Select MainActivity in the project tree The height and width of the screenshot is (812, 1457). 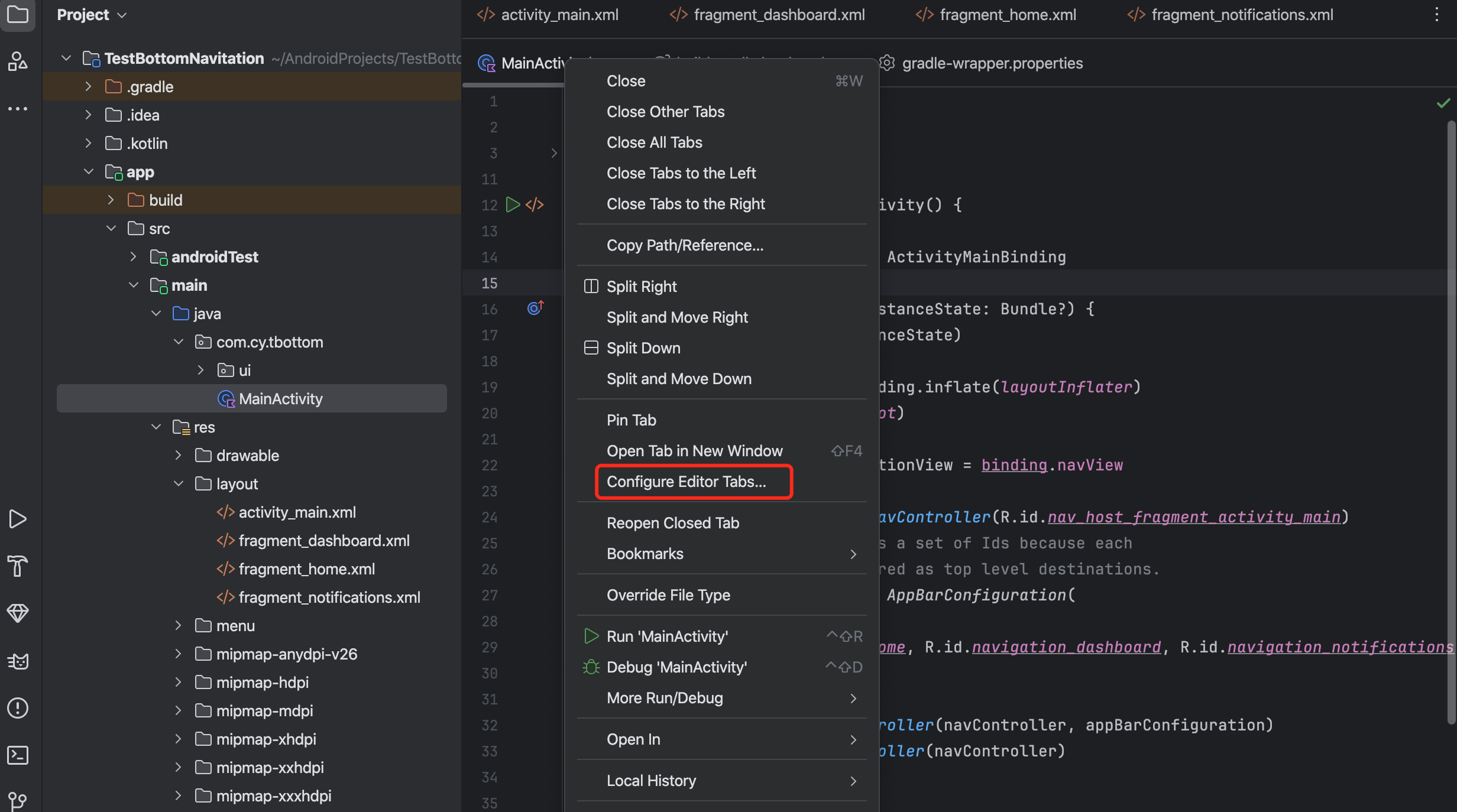252,398
